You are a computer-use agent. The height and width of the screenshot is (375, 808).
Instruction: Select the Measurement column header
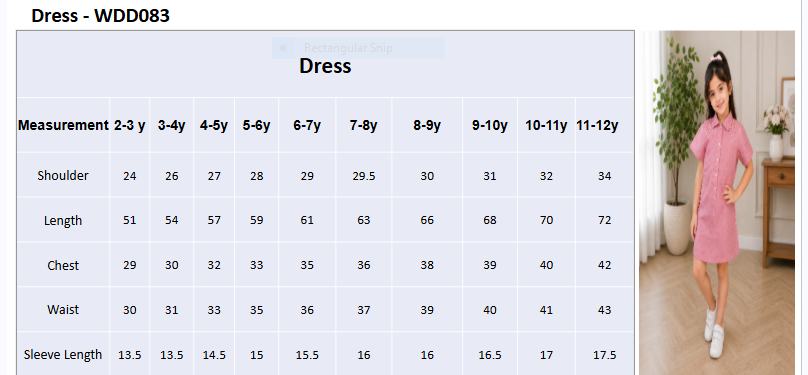[63, 125]
